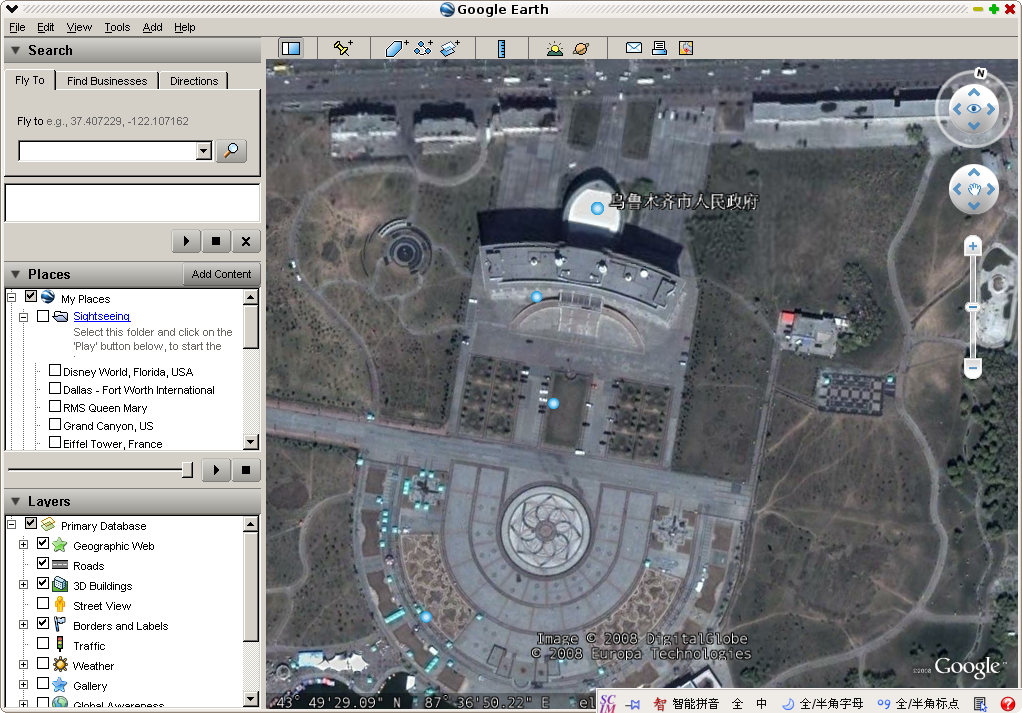Enable the Traffic layer
Viewport: 1022px width, 713px height.
[43, 643]
